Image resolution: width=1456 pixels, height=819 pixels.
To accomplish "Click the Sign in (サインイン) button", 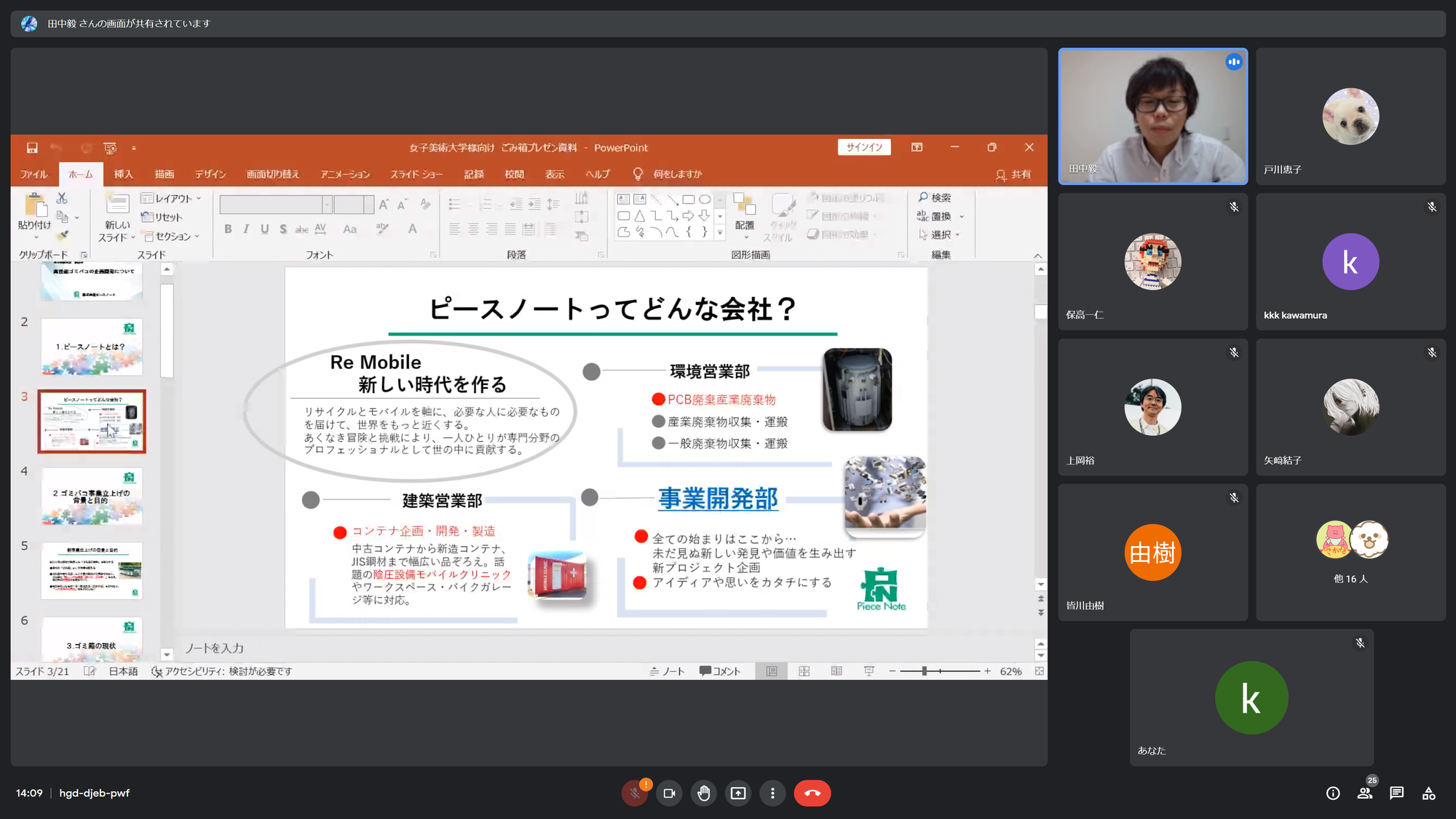I will (x=864, y=147).
